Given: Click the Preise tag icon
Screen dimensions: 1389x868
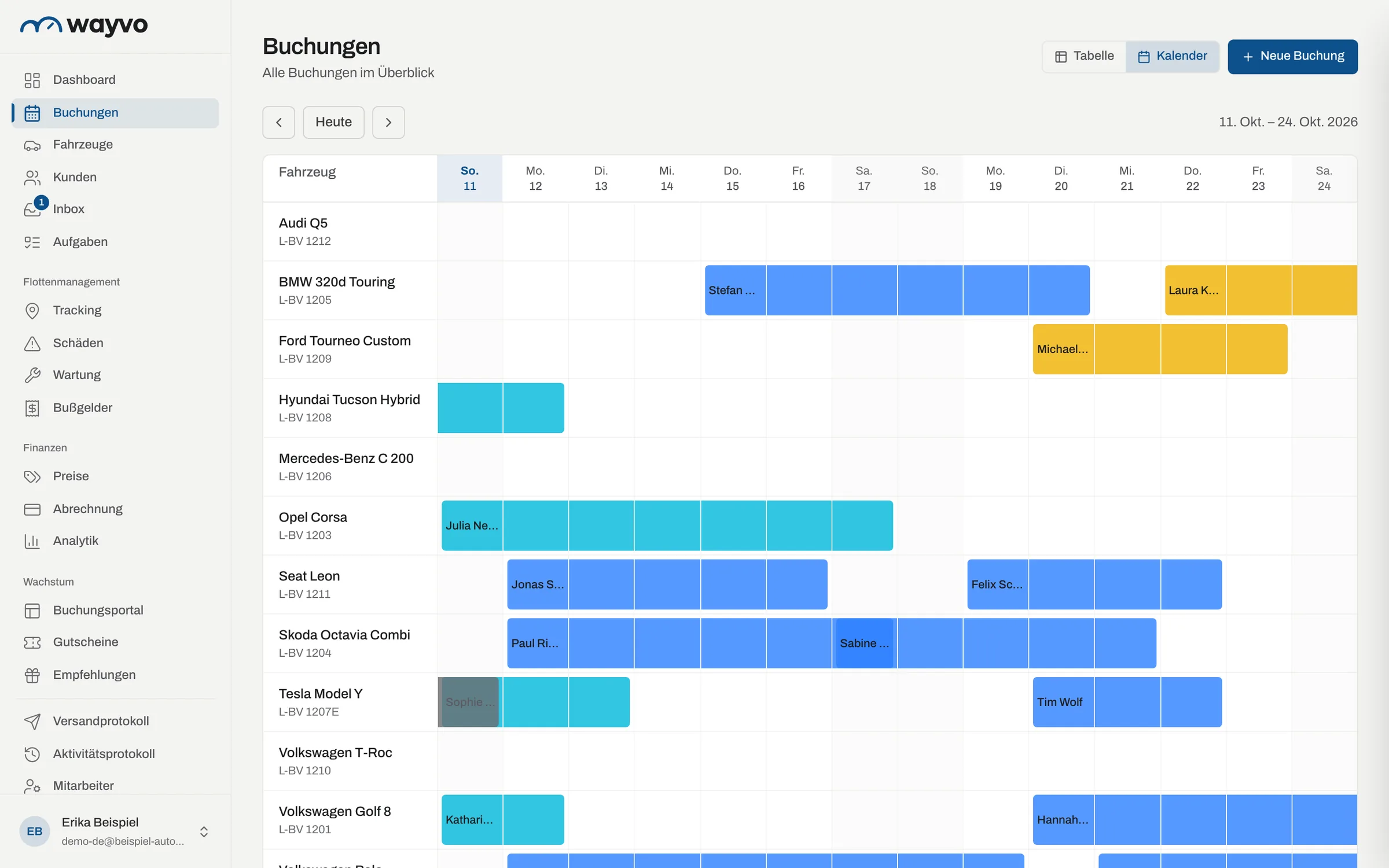Looking at the screenshot, I should pos(32,476).
